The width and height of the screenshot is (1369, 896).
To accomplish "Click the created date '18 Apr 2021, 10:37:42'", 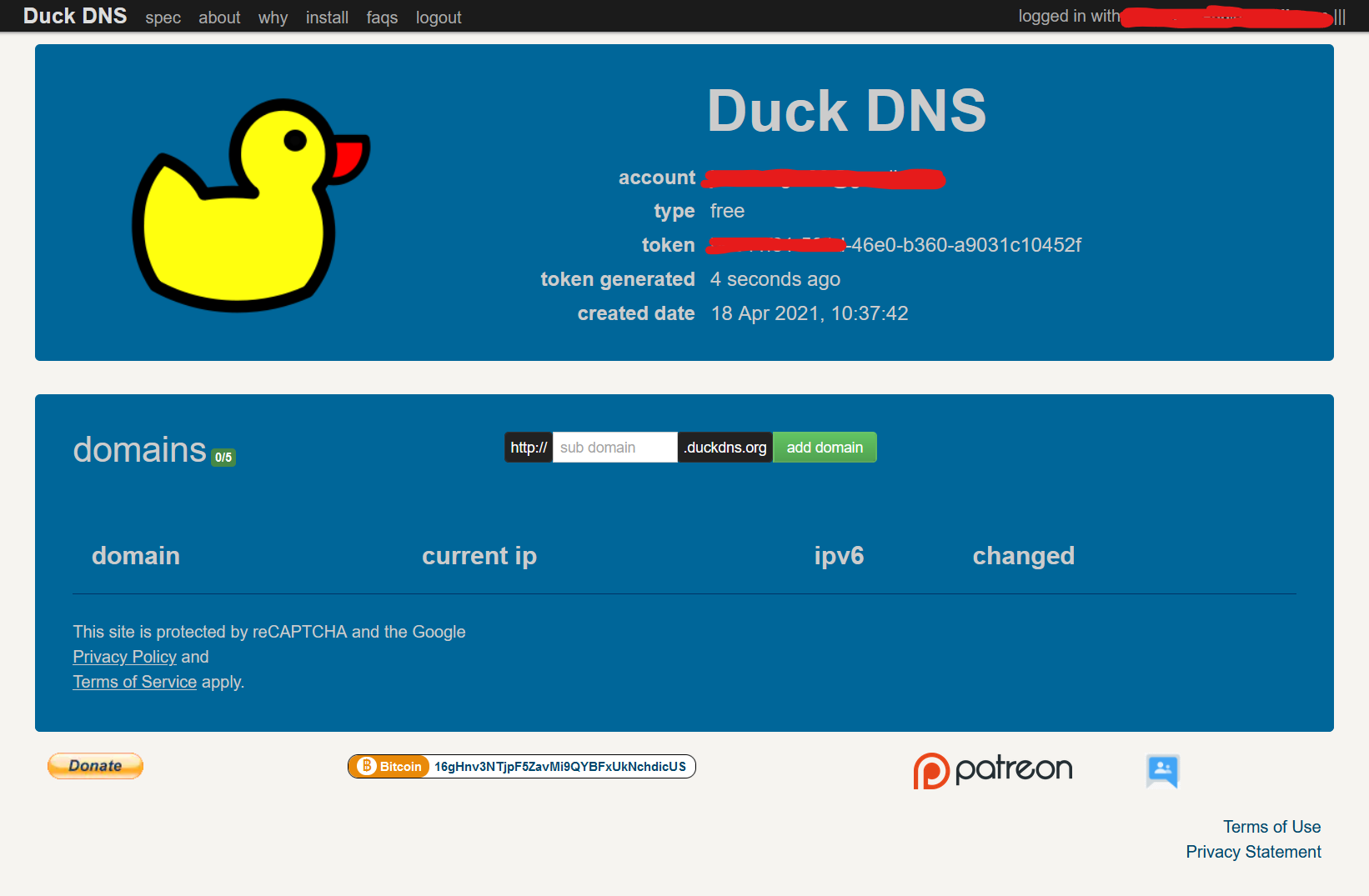I will (810, 313).
